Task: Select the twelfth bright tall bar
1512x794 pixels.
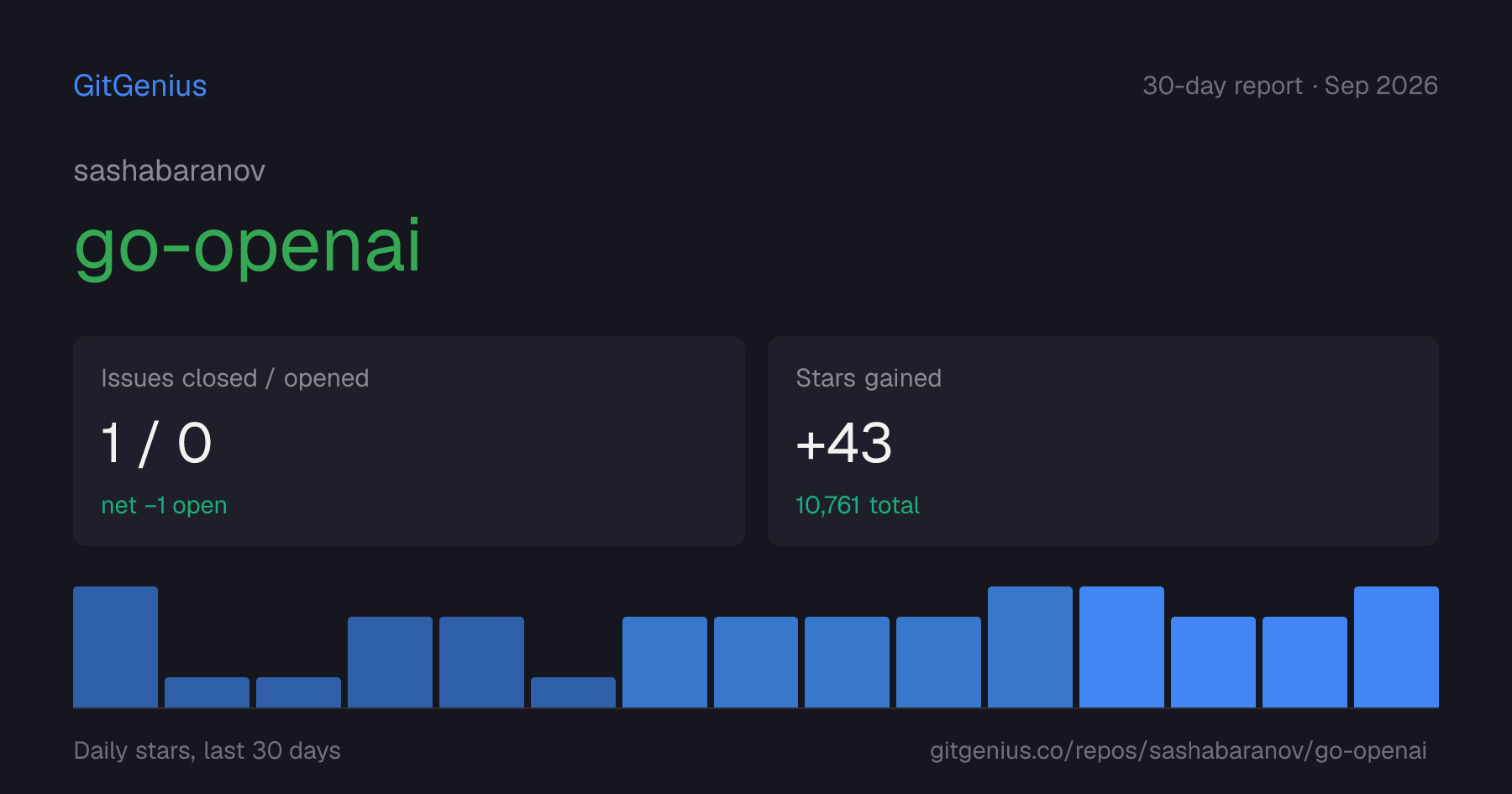Action: [1121, 647]
